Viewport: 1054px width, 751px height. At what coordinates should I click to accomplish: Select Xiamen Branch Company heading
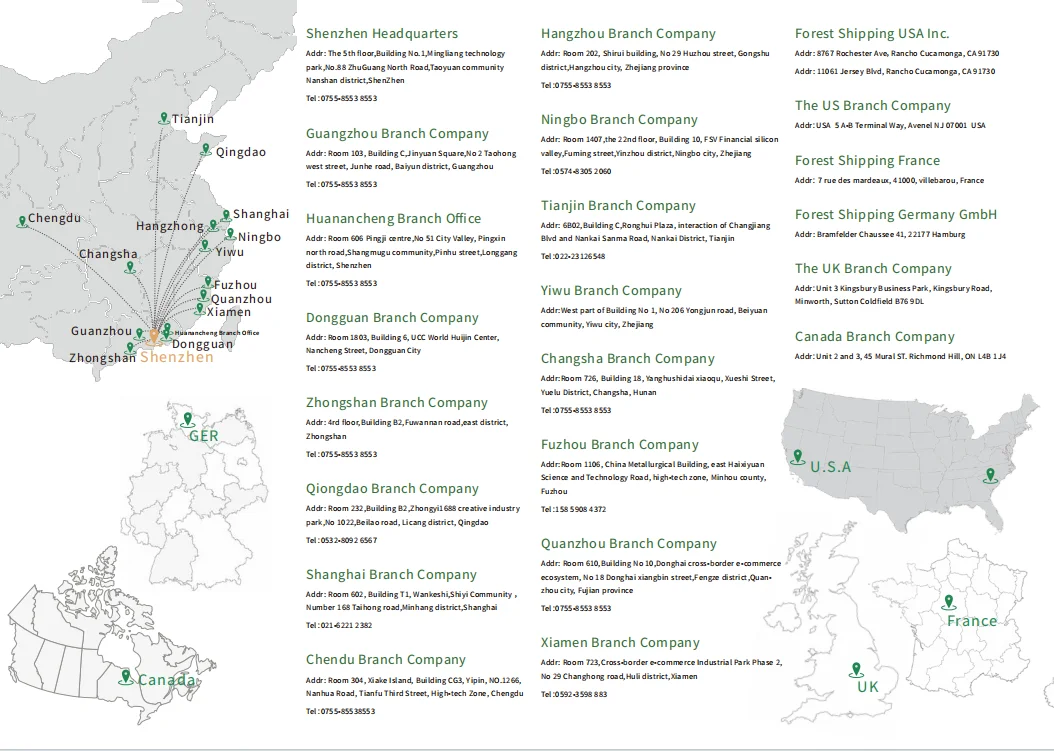click(620, 643)
